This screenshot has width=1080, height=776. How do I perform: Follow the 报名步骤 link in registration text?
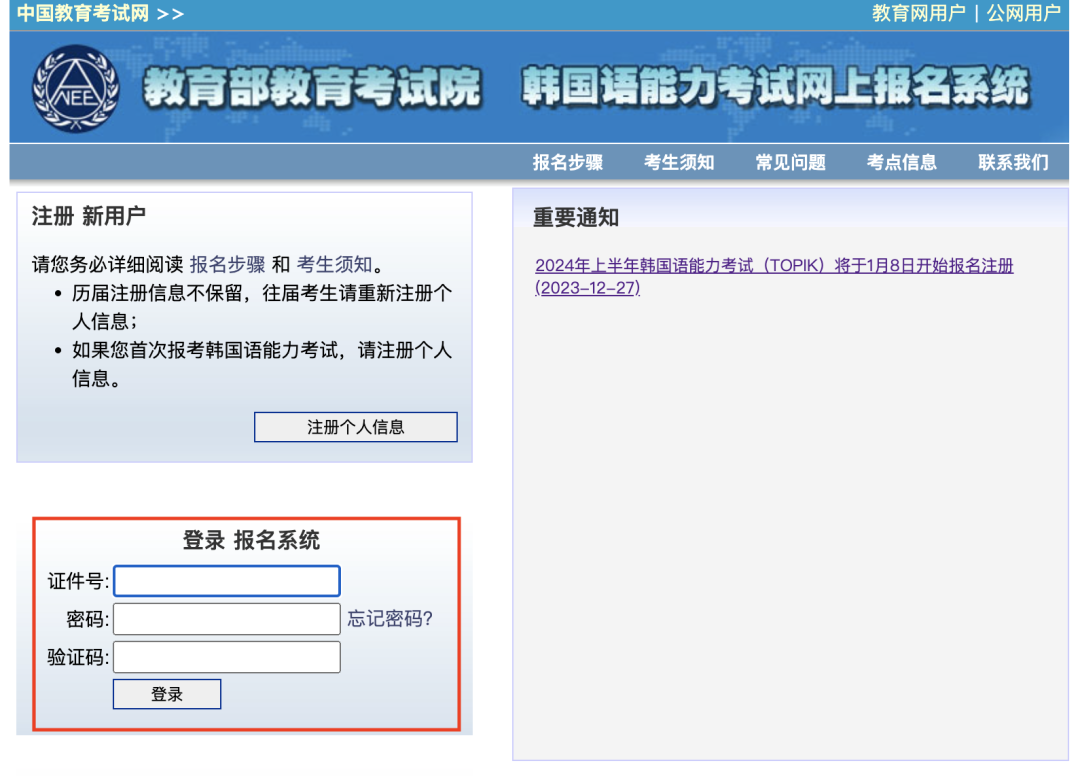coord(227,264)
